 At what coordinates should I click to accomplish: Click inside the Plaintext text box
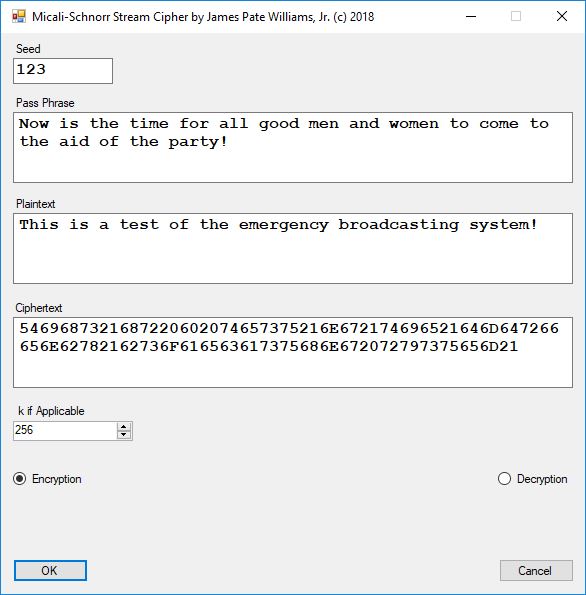pyautogui.click(x=293, y=249)
